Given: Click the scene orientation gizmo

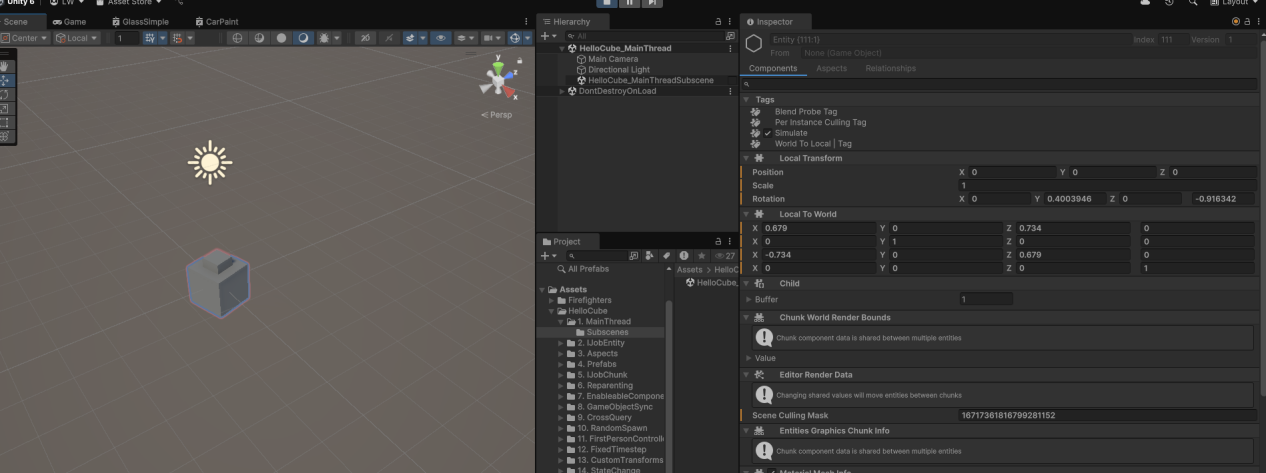Looking at the screenshot, I should 498,79.
